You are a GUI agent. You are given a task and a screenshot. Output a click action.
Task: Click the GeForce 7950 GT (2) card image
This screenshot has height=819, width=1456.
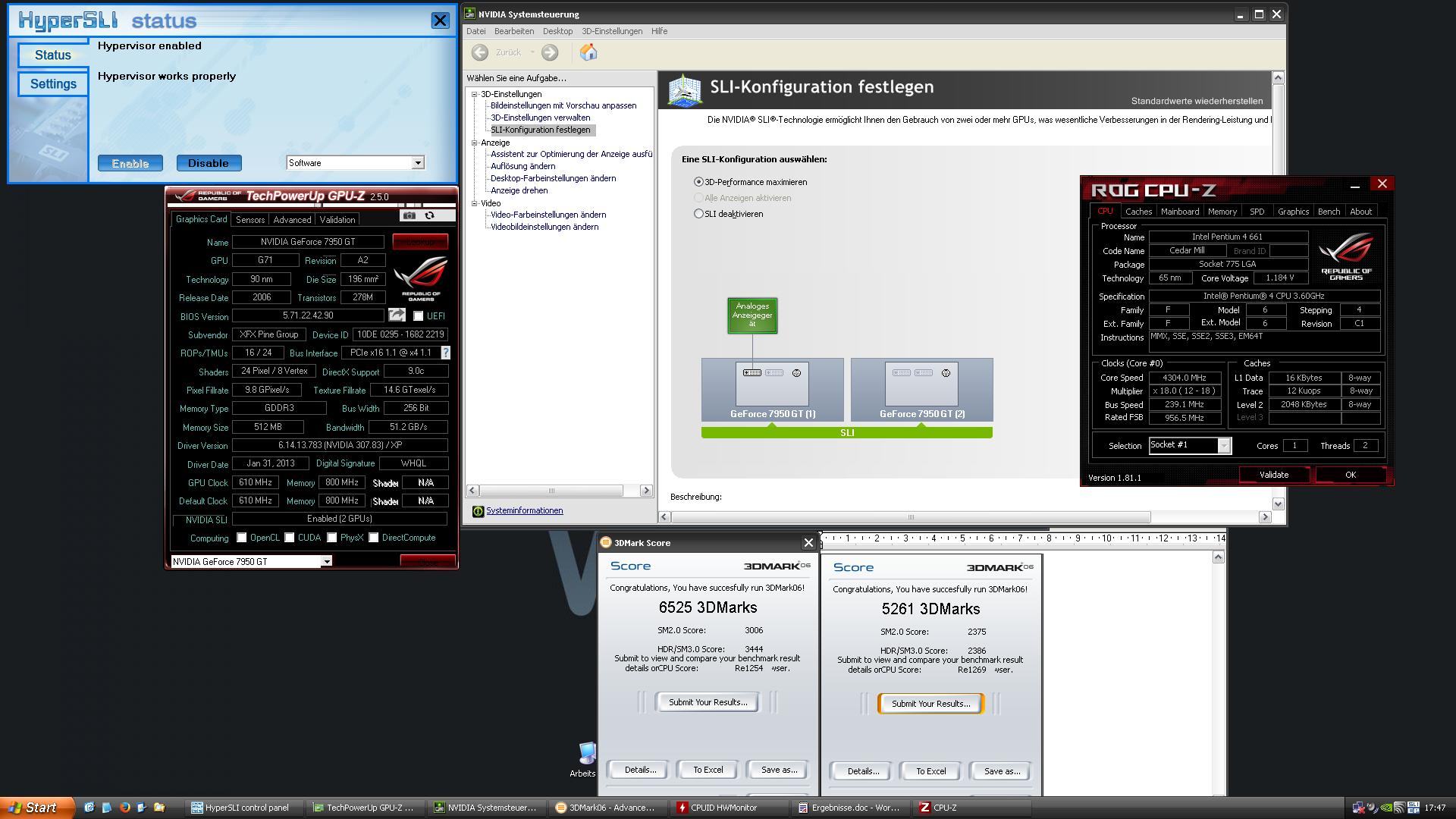[x=921, y=384]
